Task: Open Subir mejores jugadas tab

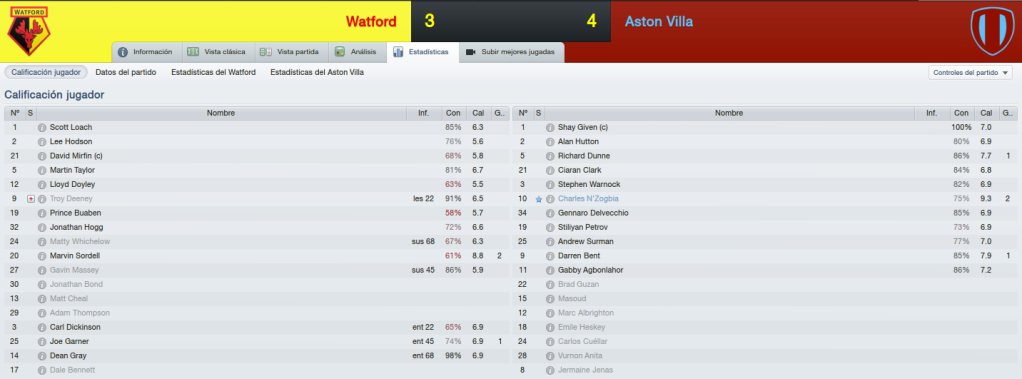Action: pos(512,52)
